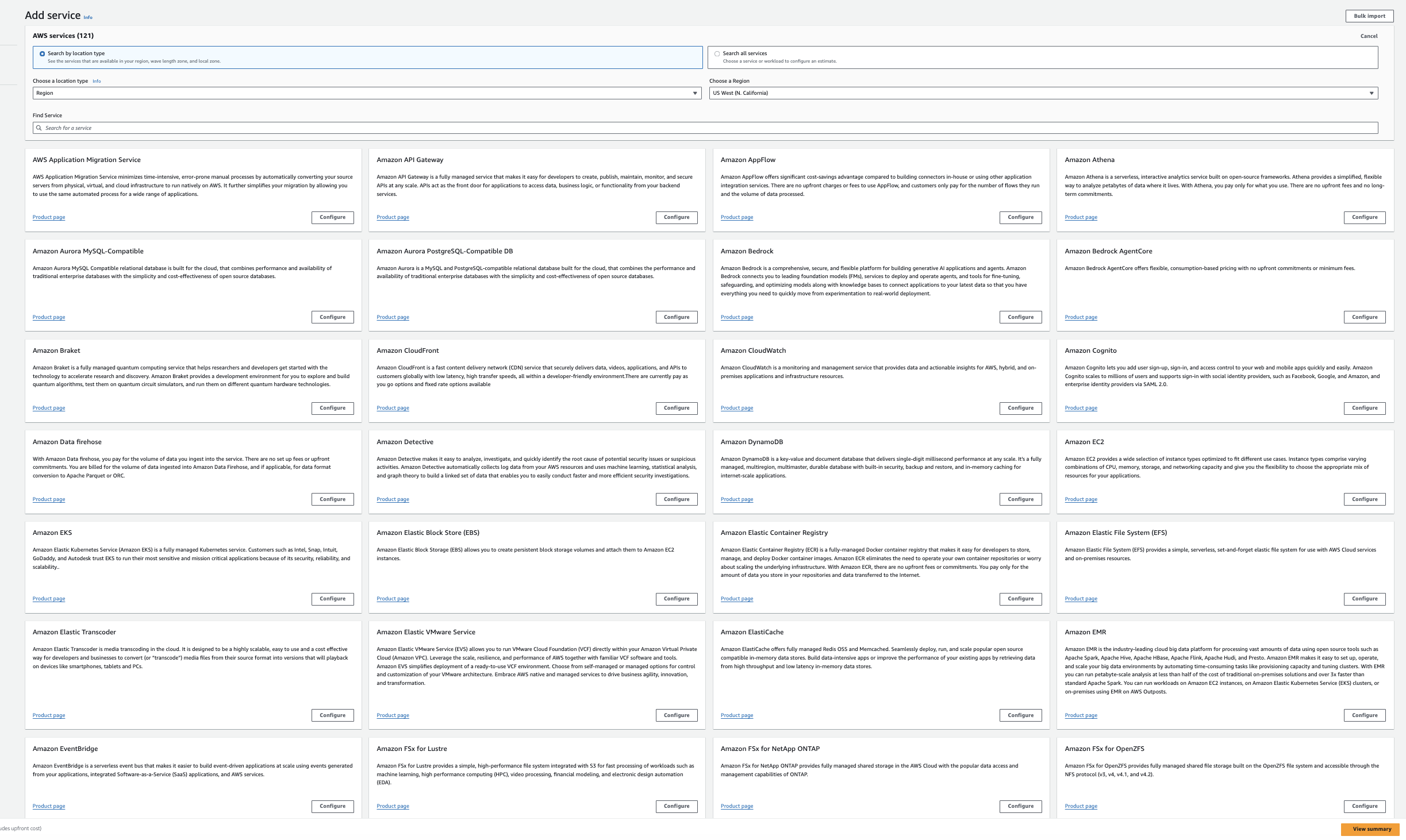Select Search by location type radio button
1406x840 pixels.
pyautogui.click(x=42, y=54)
